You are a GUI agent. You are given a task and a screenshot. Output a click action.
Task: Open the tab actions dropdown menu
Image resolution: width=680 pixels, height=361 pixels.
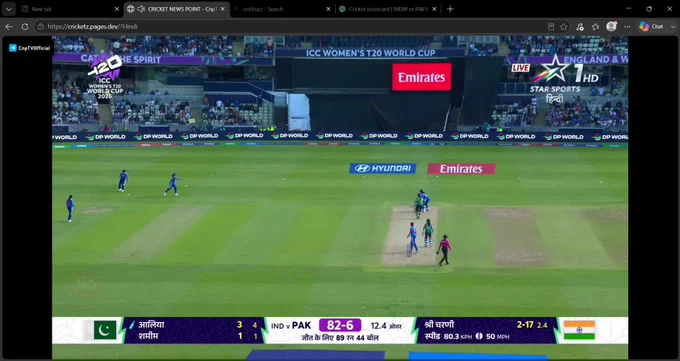(9, 9)
